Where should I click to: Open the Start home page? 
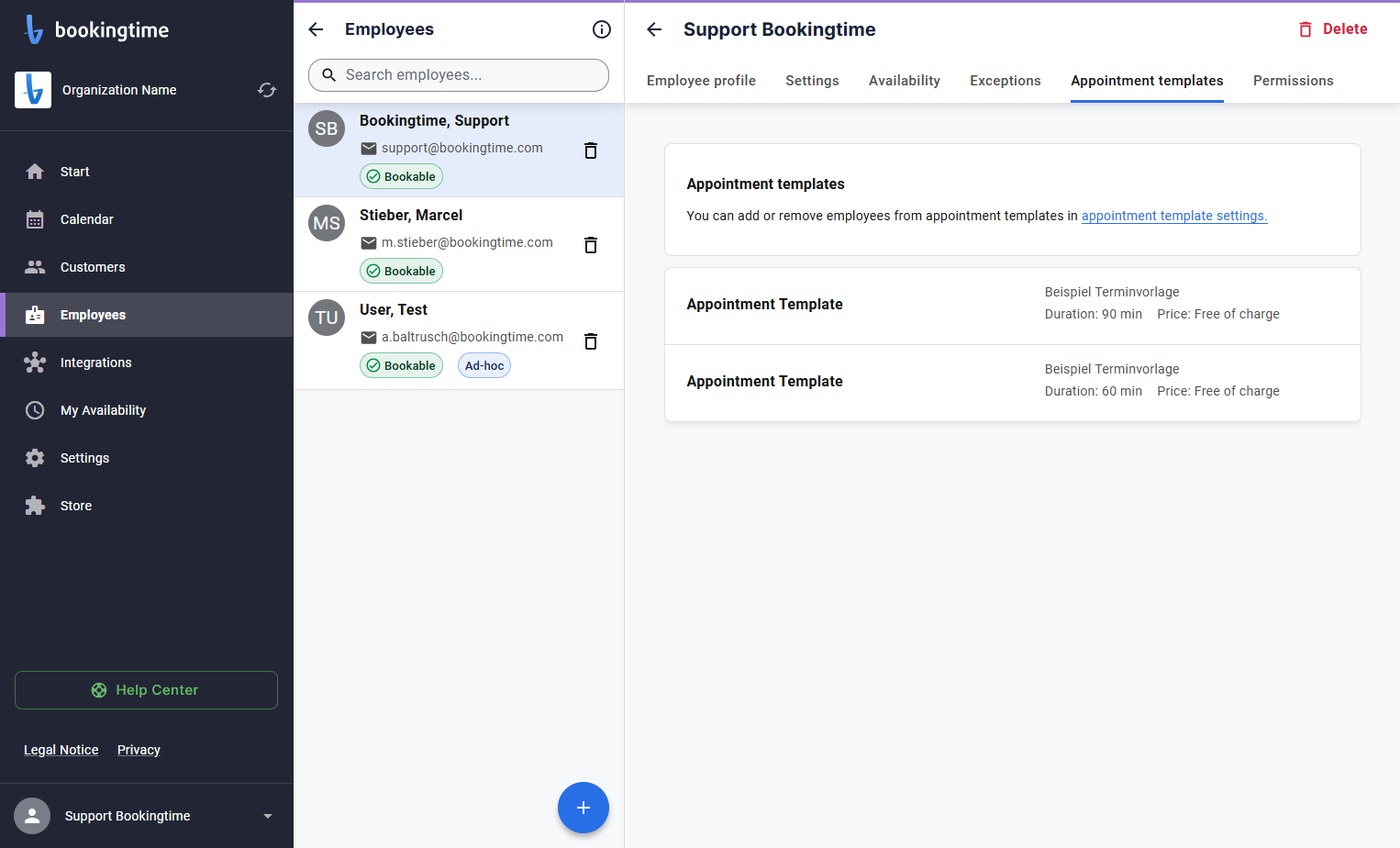(147, 172)
